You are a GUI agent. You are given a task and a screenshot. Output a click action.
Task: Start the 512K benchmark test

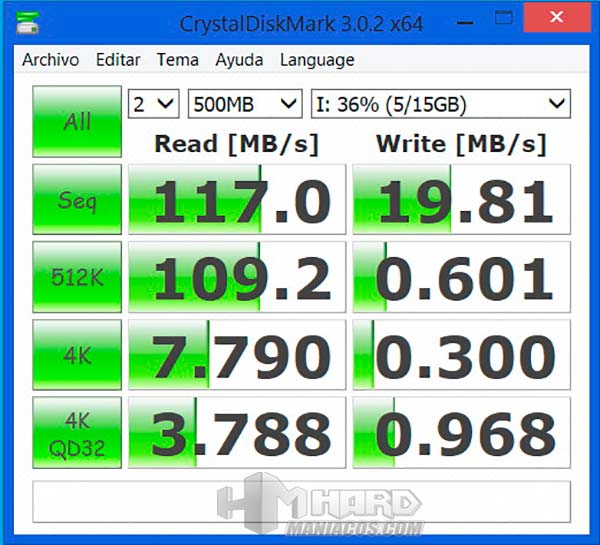pyautogui.click(x=77, y=277)
